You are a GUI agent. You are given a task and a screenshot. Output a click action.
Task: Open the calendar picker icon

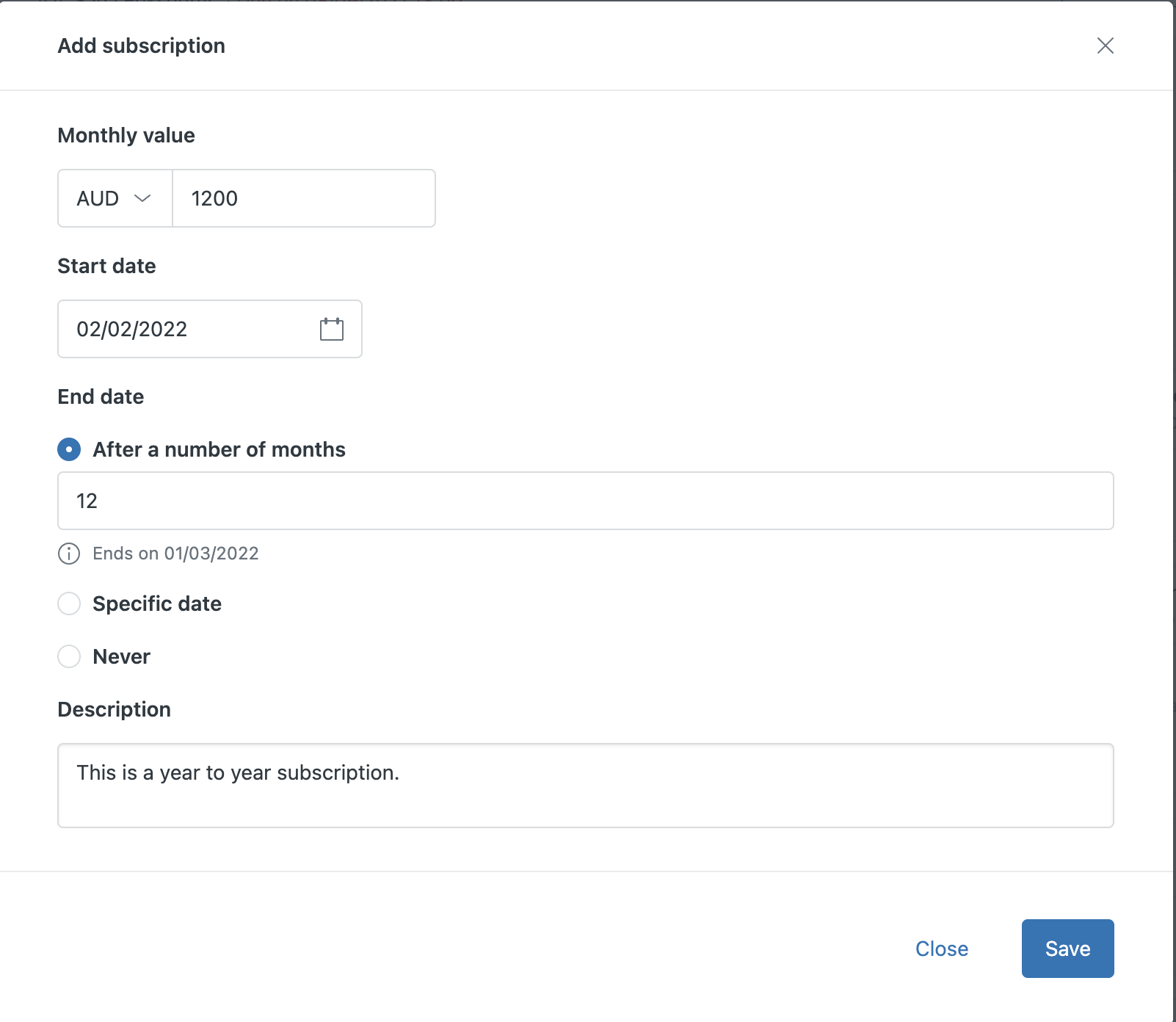[x=332, y=329]
